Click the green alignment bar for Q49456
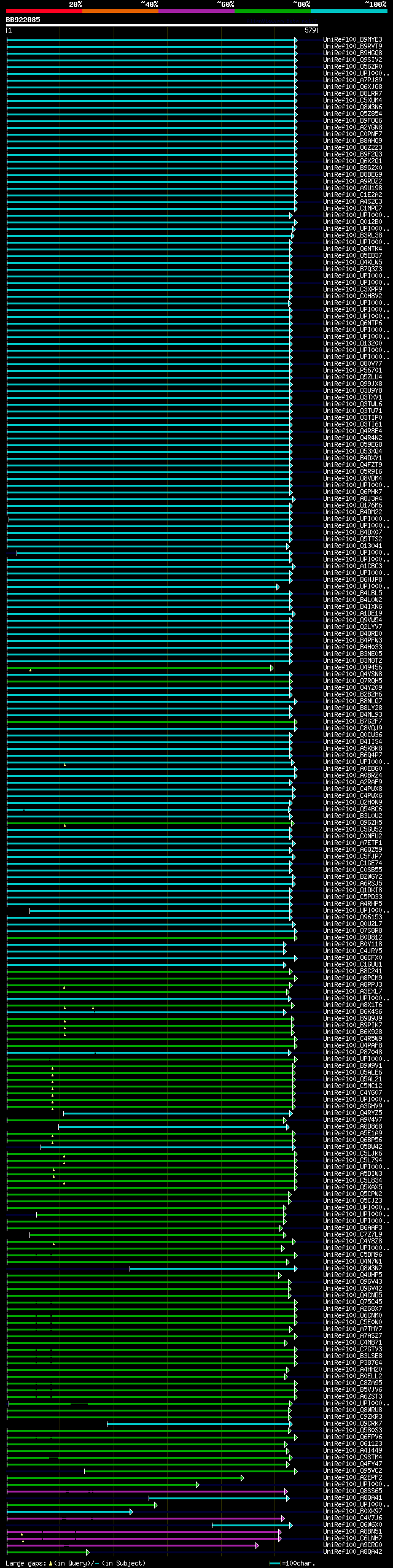 140,668
